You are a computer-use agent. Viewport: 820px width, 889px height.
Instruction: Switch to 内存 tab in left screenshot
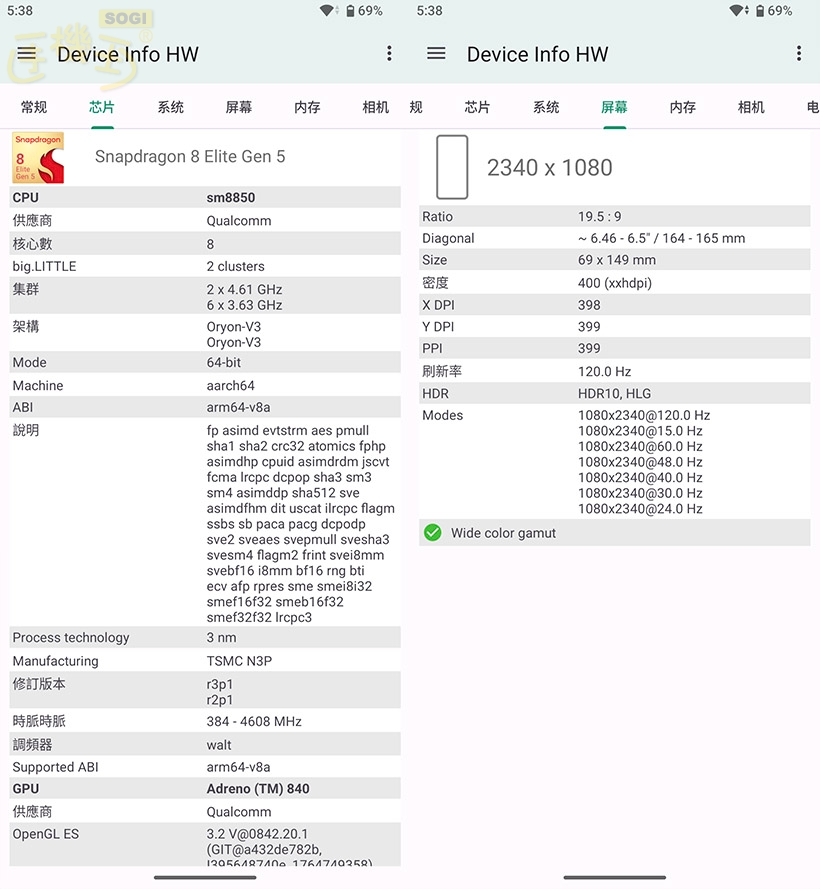pyautogui.click(x=307, y=107)
